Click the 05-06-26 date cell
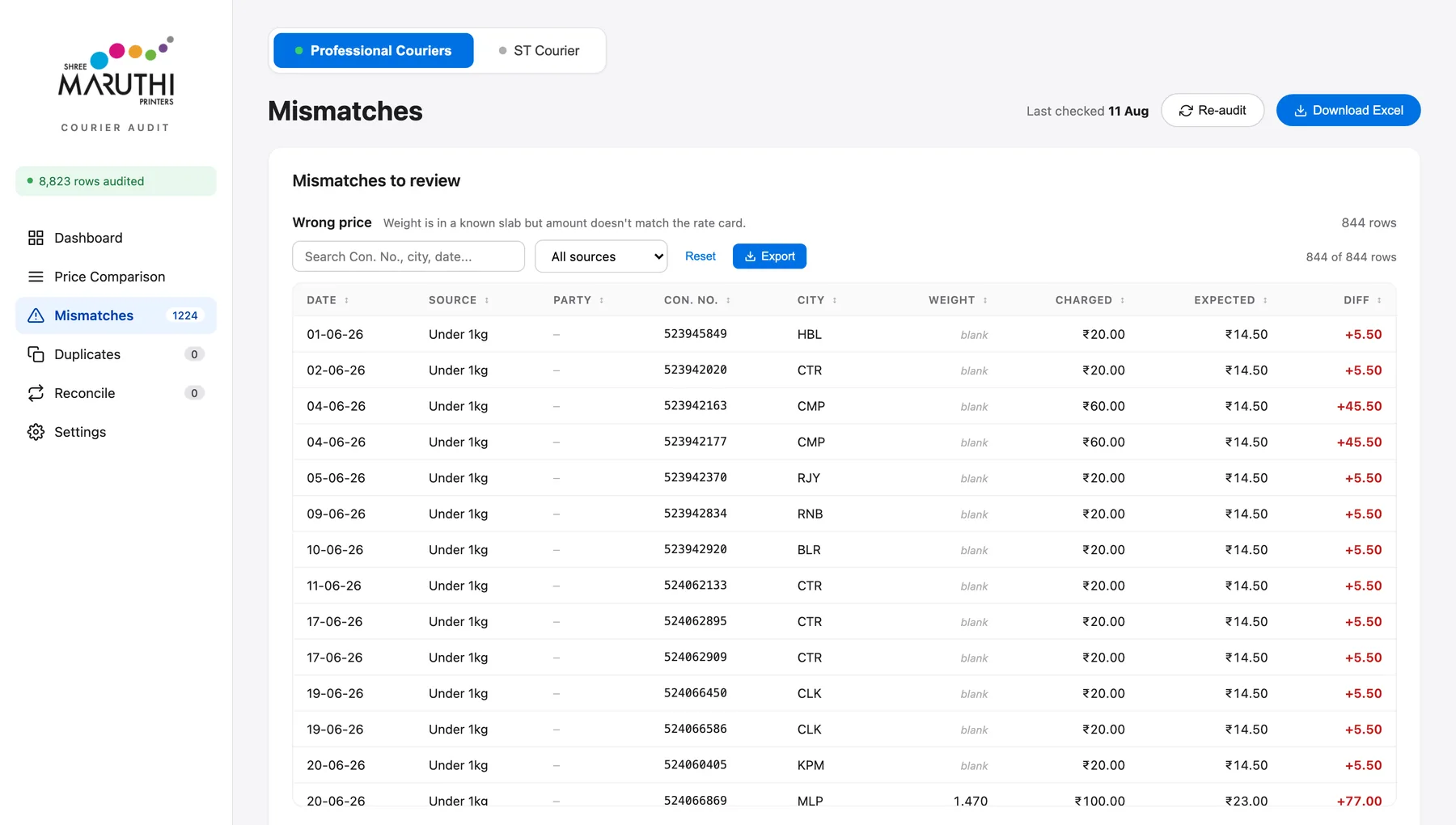 336,478
